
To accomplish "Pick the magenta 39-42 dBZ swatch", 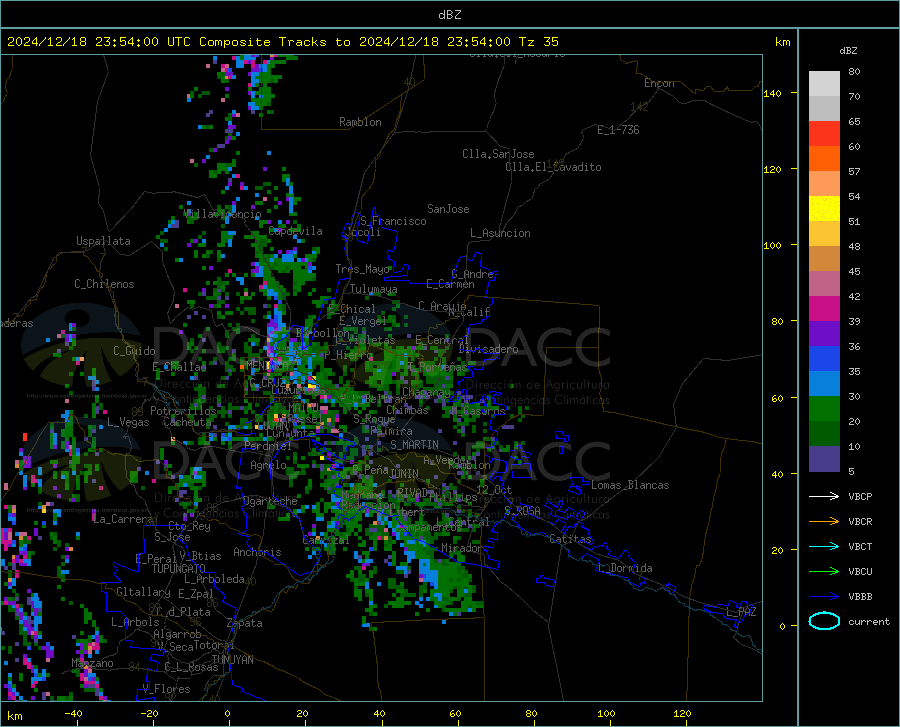I will (x=824, y=309).
